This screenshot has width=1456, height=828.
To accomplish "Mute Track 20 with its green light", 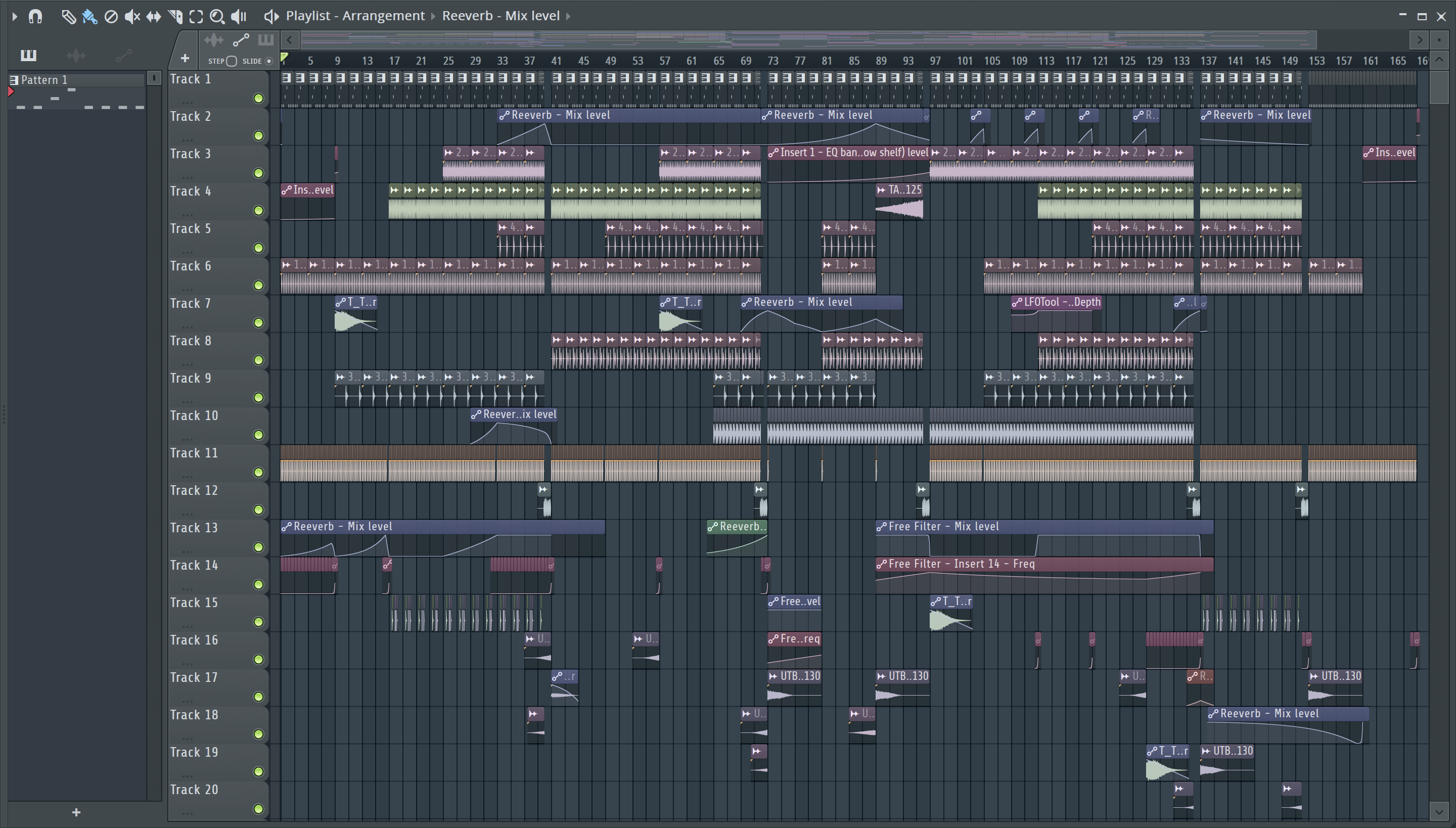I will [x=258, y=809].
